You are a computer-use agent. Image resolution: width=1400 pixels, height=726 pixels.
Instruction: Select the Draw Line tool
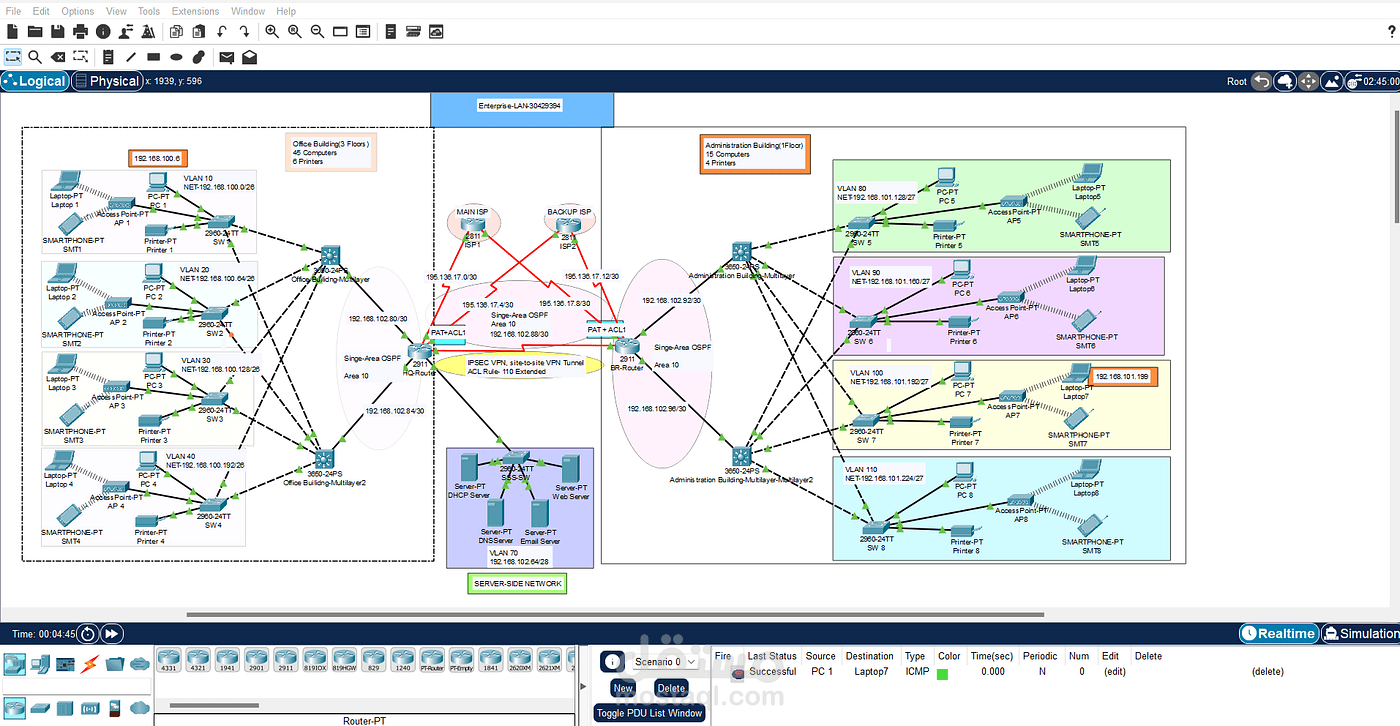(x=130, y=57)
